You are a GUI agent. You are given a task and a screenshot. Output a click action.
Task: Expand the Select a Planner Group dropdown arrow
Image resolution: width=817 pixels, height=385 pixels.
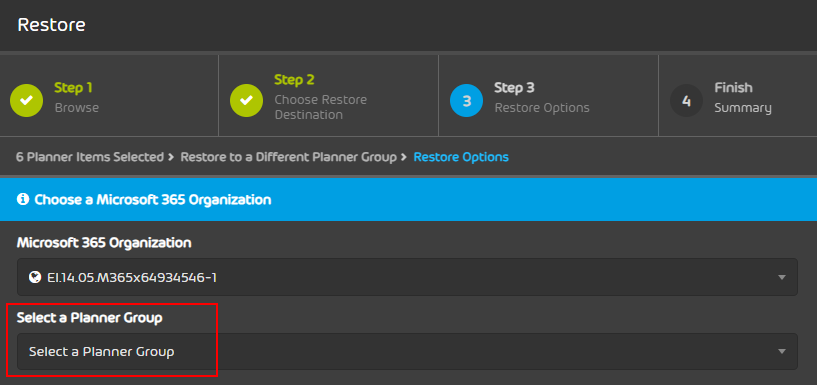coord(782,352)
